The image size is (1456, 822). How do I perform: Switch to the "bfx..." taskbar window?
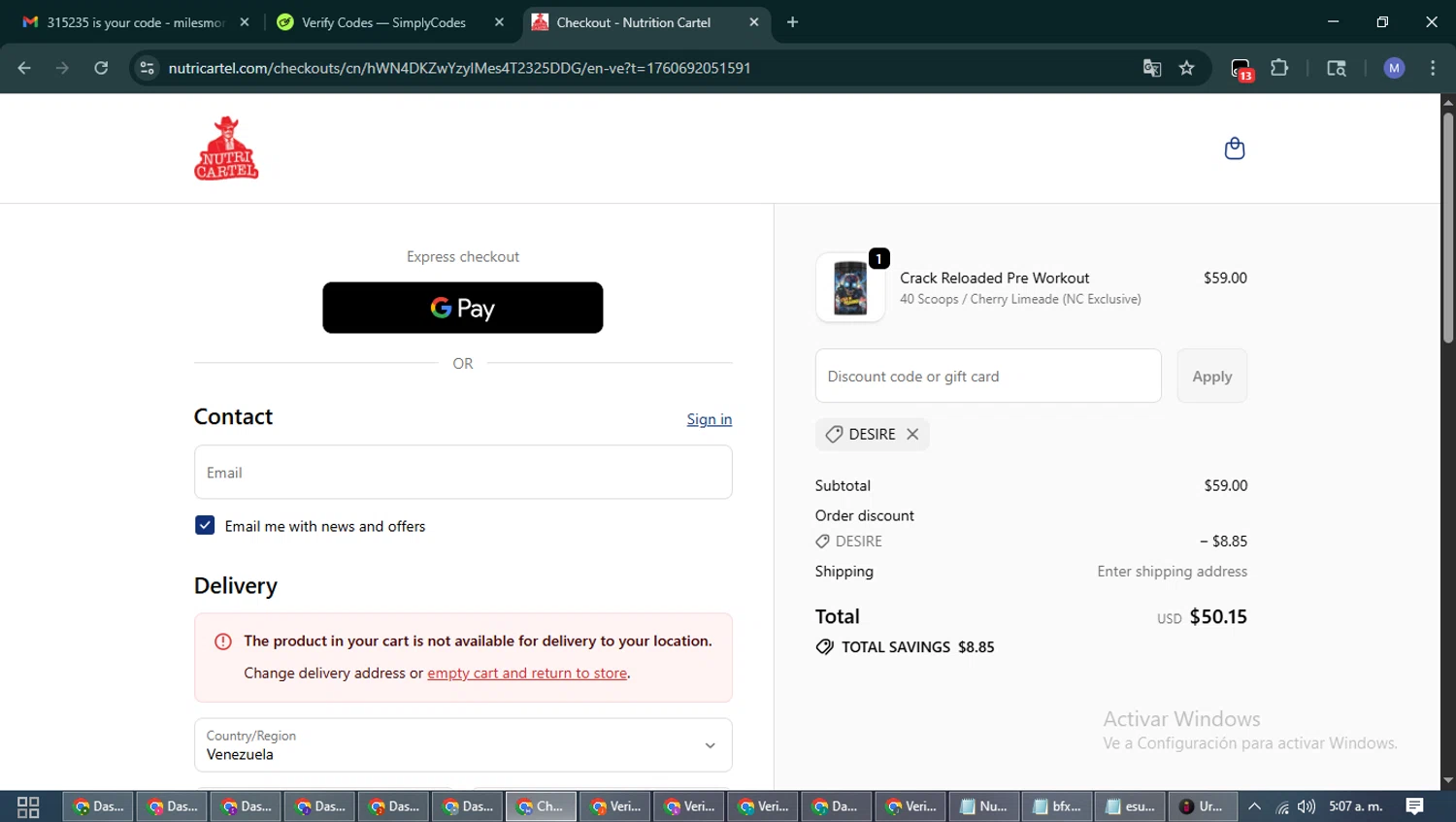click(1056, 806)
